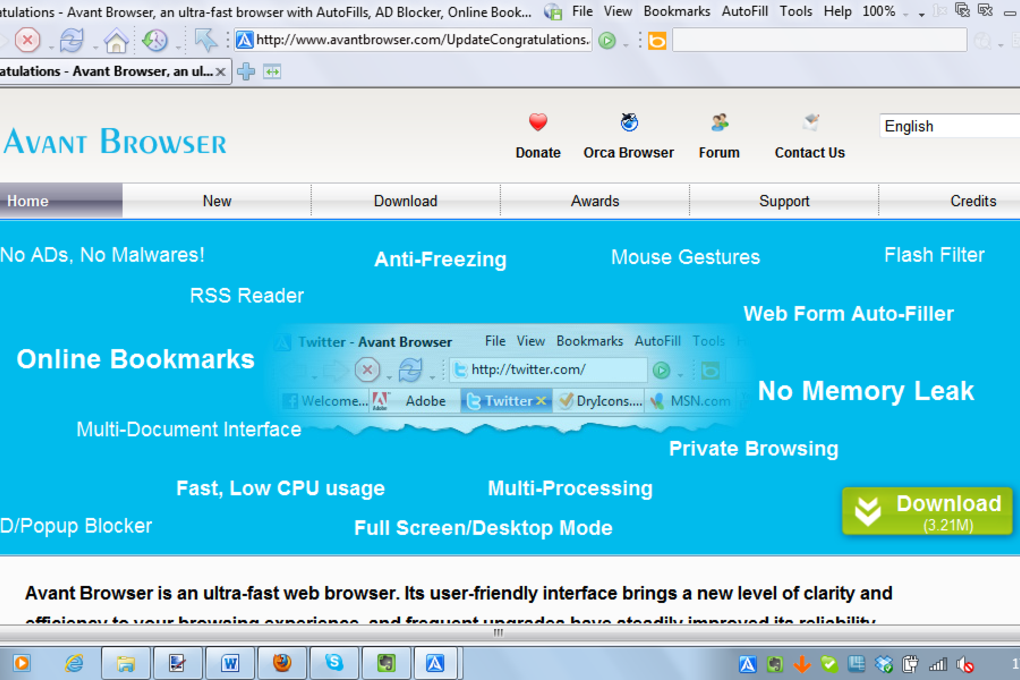Open the History clock icon

tap(155, 40)
